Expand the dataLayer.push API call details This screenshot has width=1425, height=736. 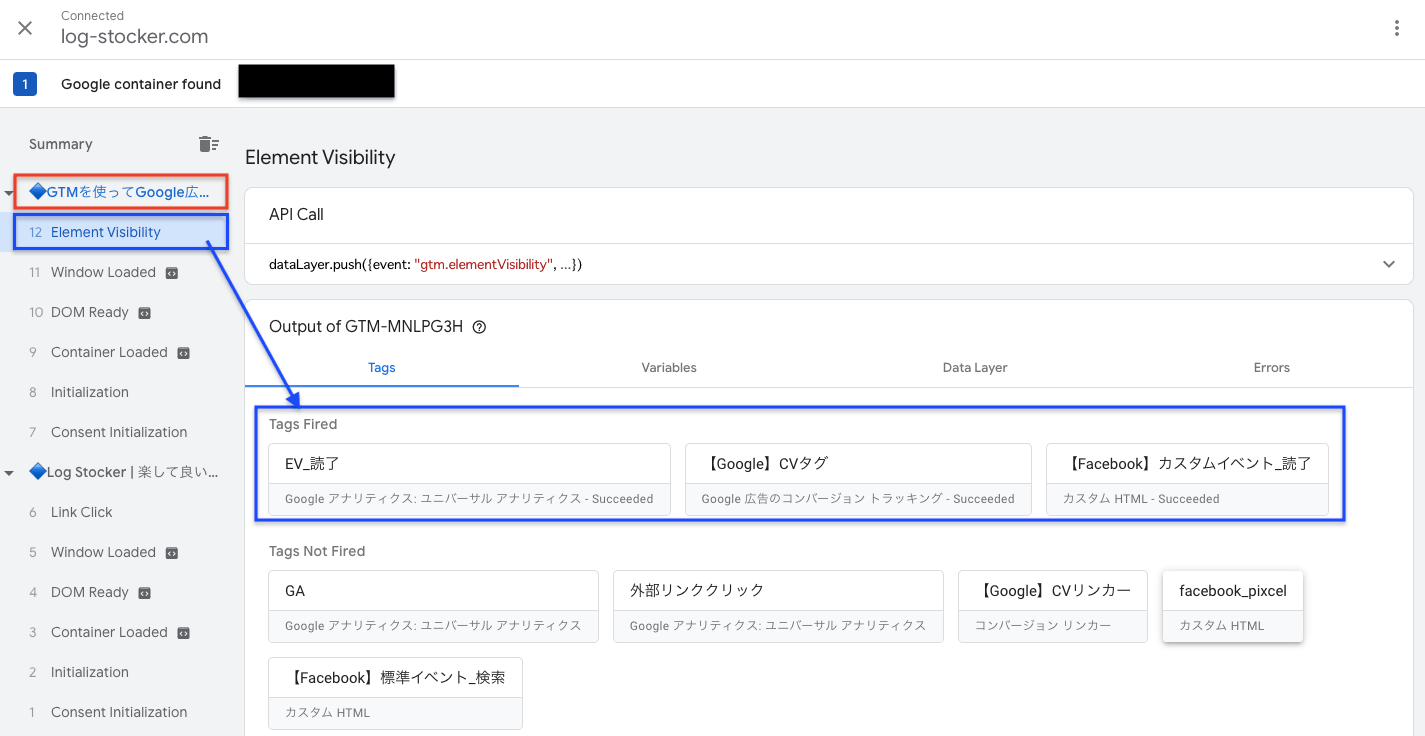[x=1389, y=264]
